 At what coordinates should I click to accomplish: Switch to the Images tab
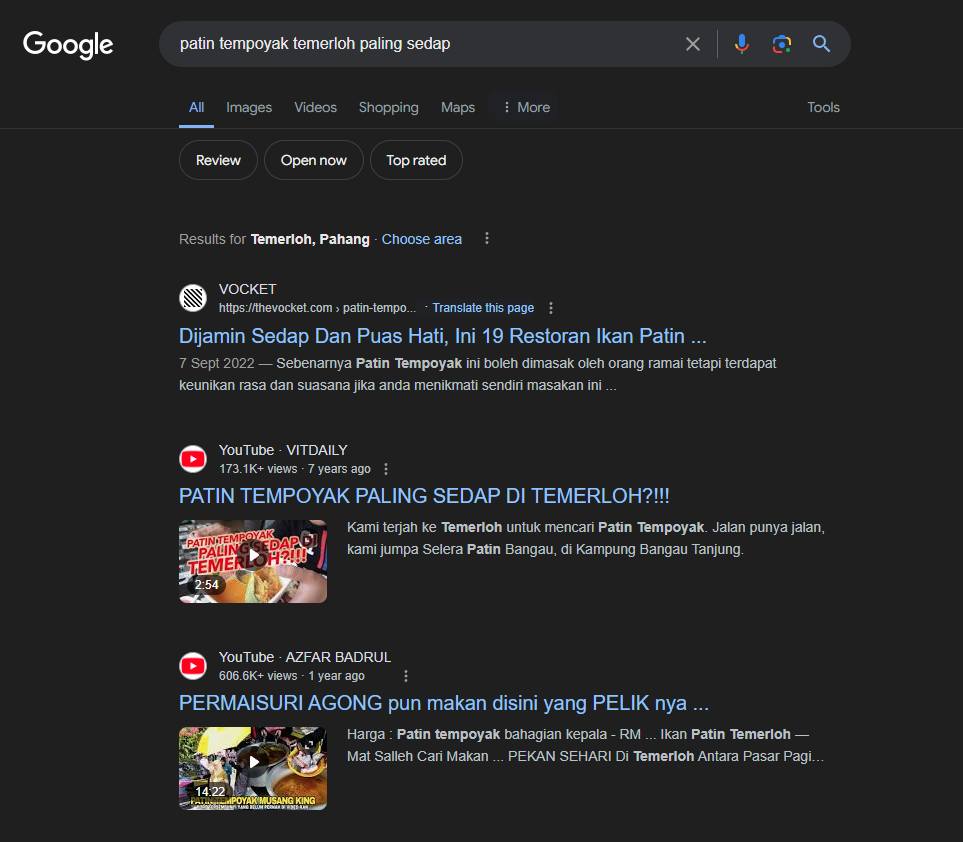[249, 107]
